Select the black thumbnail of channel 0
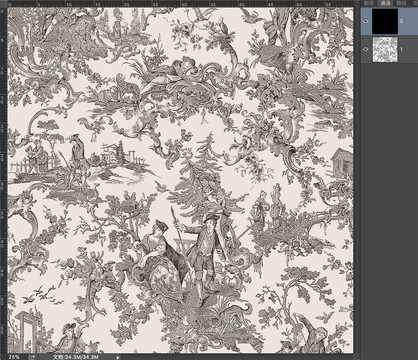 385,21
